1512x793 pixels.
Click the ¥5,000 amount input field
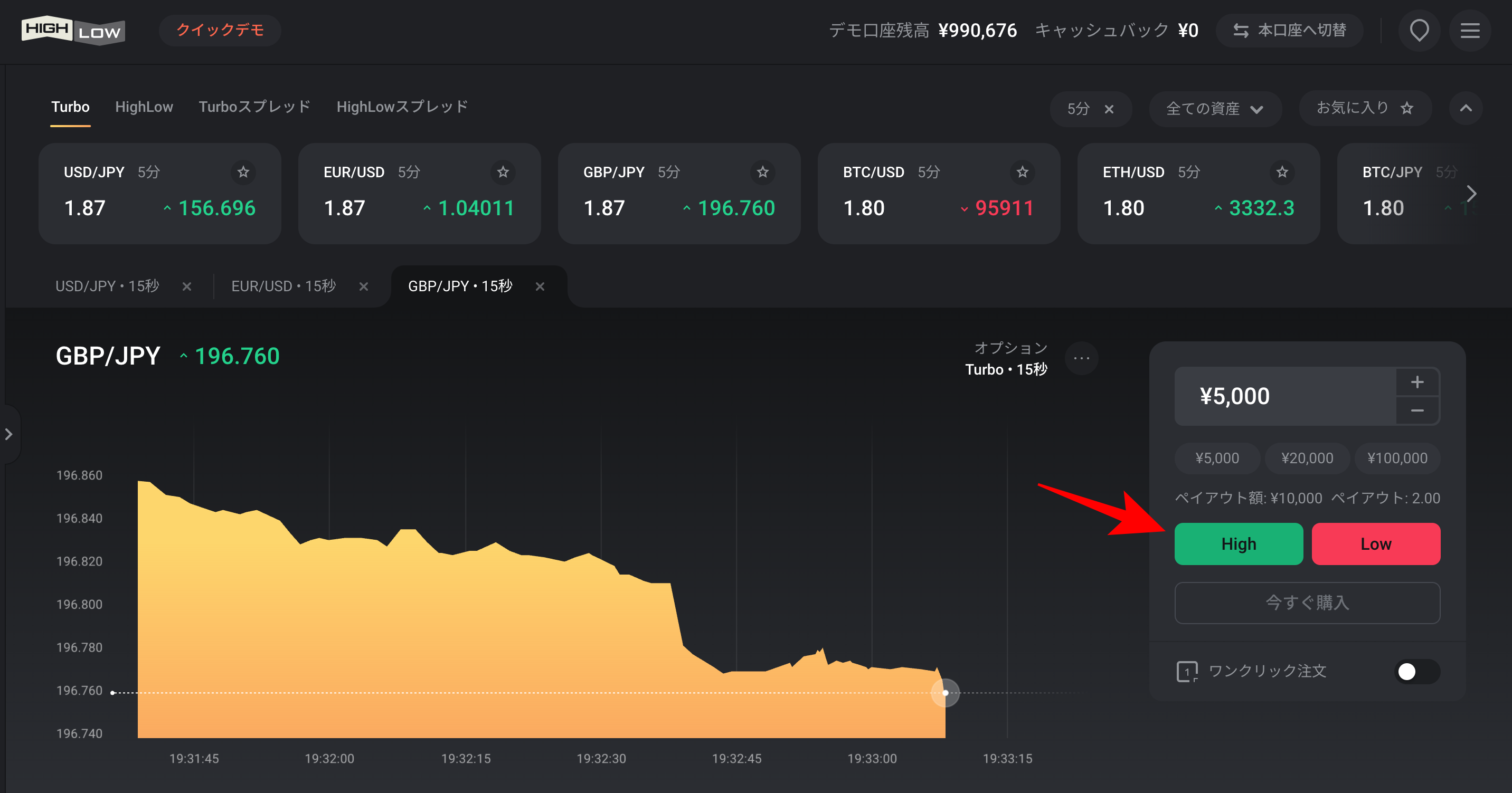point(1285,396)
